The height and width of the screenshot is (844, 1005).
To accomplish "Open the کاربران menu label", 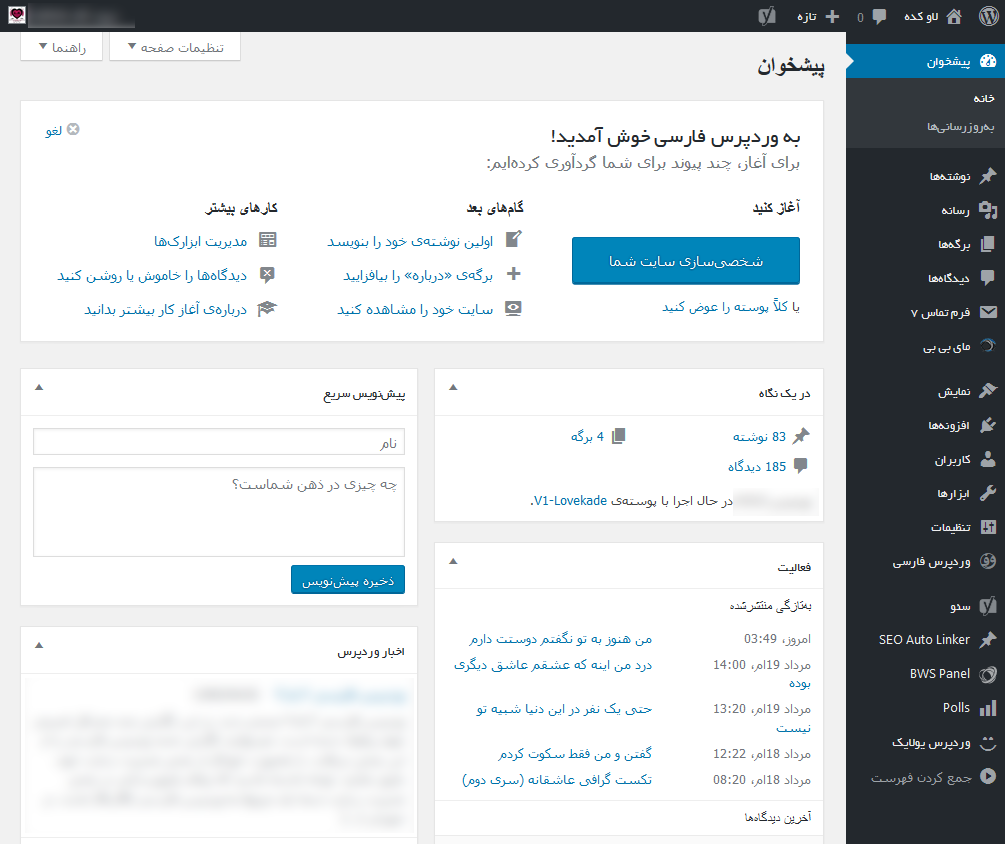I will 952,459.
